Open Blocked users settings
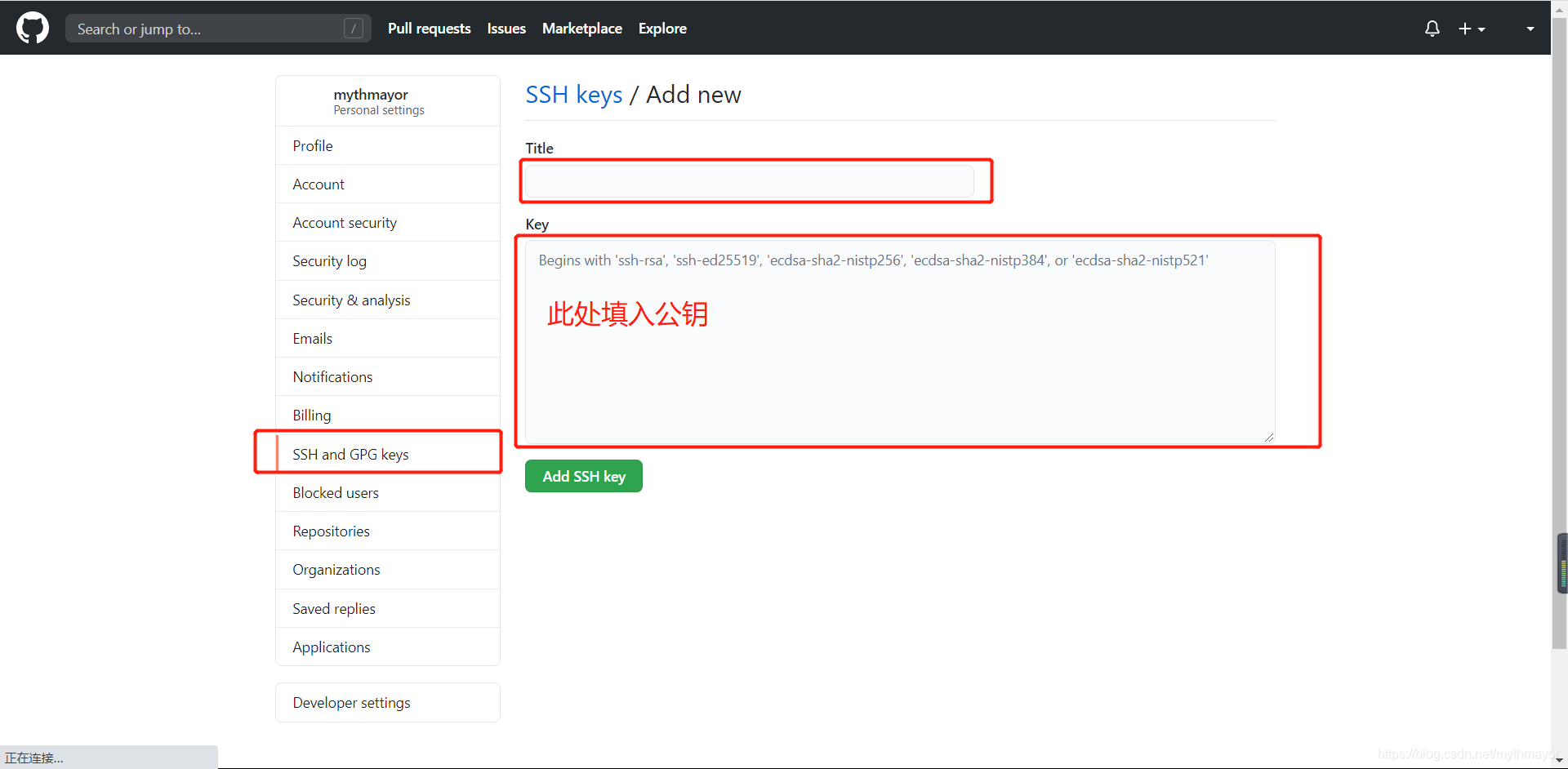1568x769 pixels. 388,492
